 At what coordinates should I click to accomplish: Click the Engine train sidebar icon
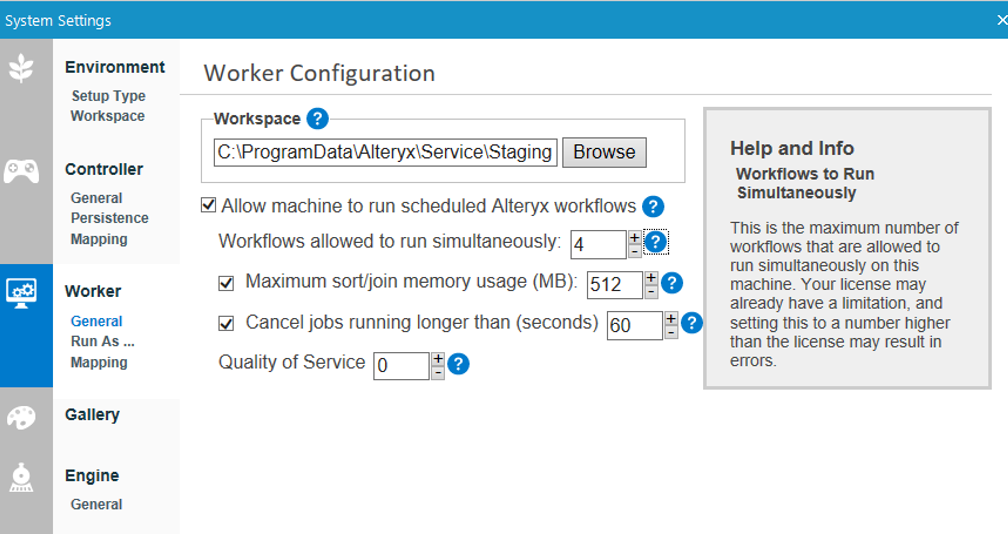[21, 478]
